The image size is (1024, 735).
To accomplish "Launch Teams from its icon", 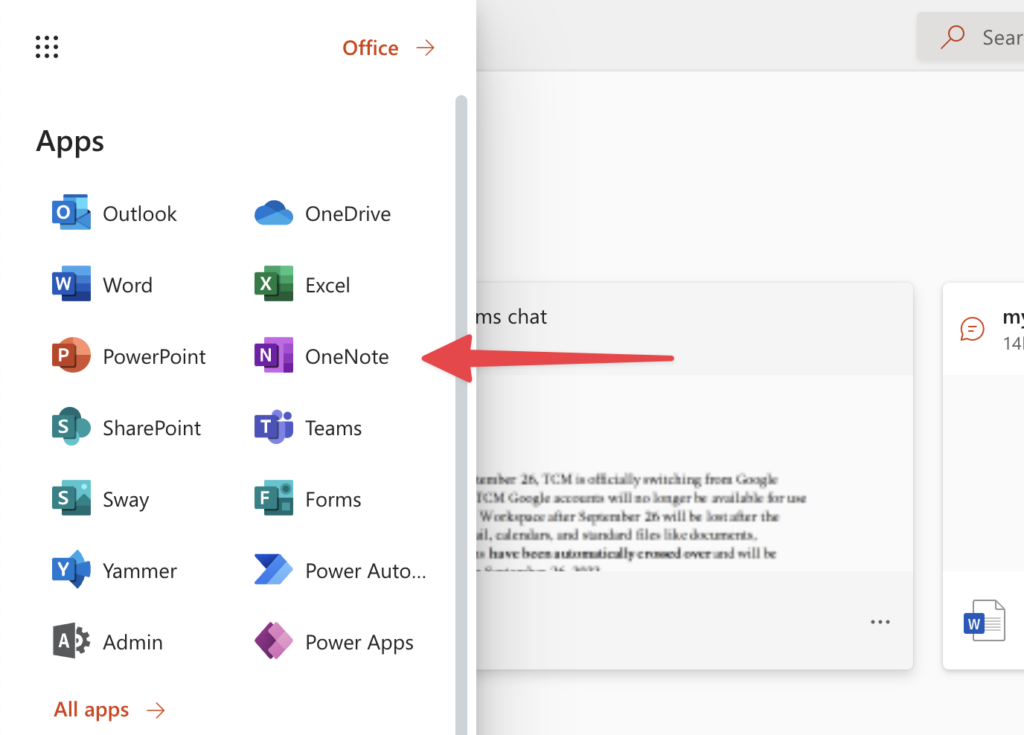I will [x=273, y=426].
